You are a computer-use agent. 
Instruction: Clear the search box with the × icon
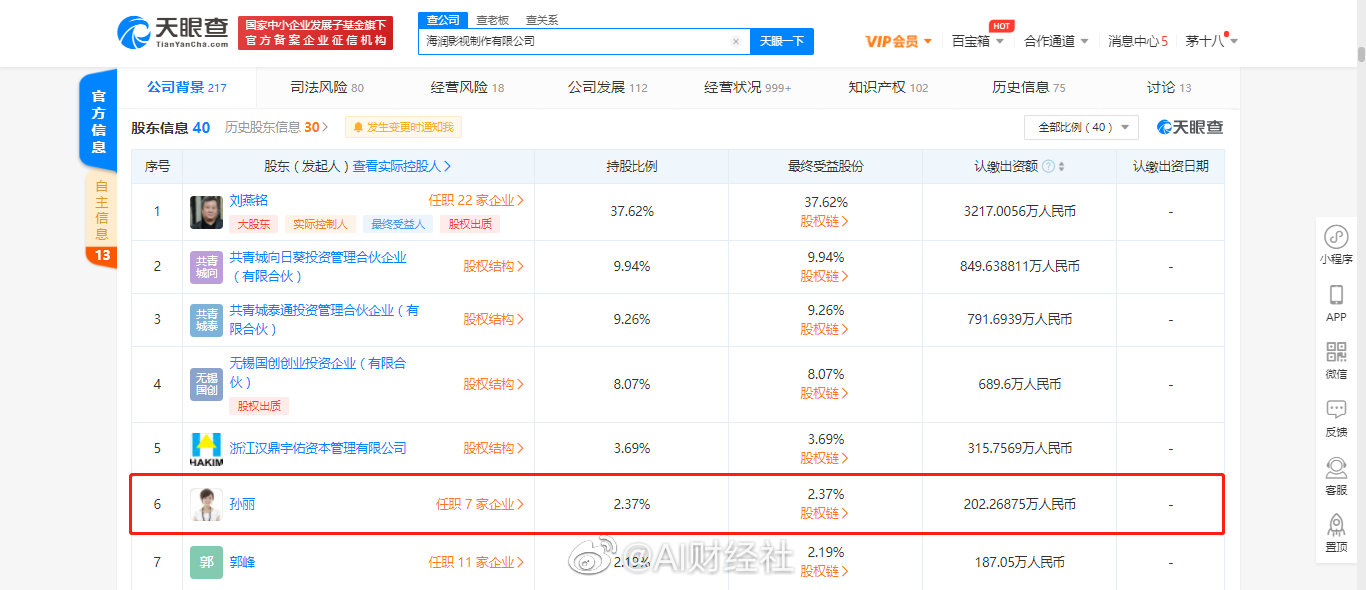click(736, 41)
